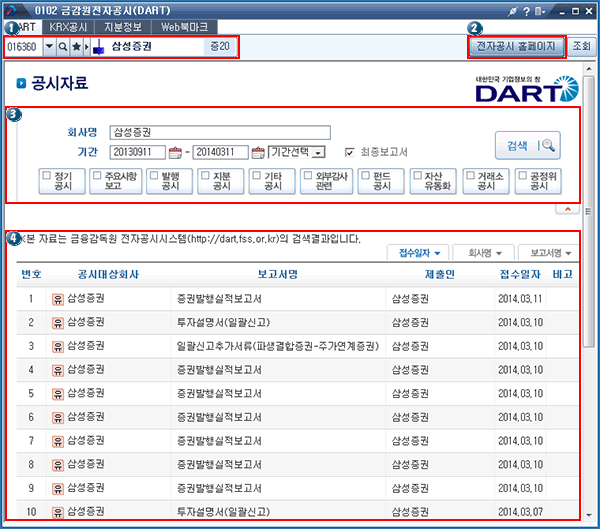Open favorites star icon in stock selector
600x529 pixels.
76,47
